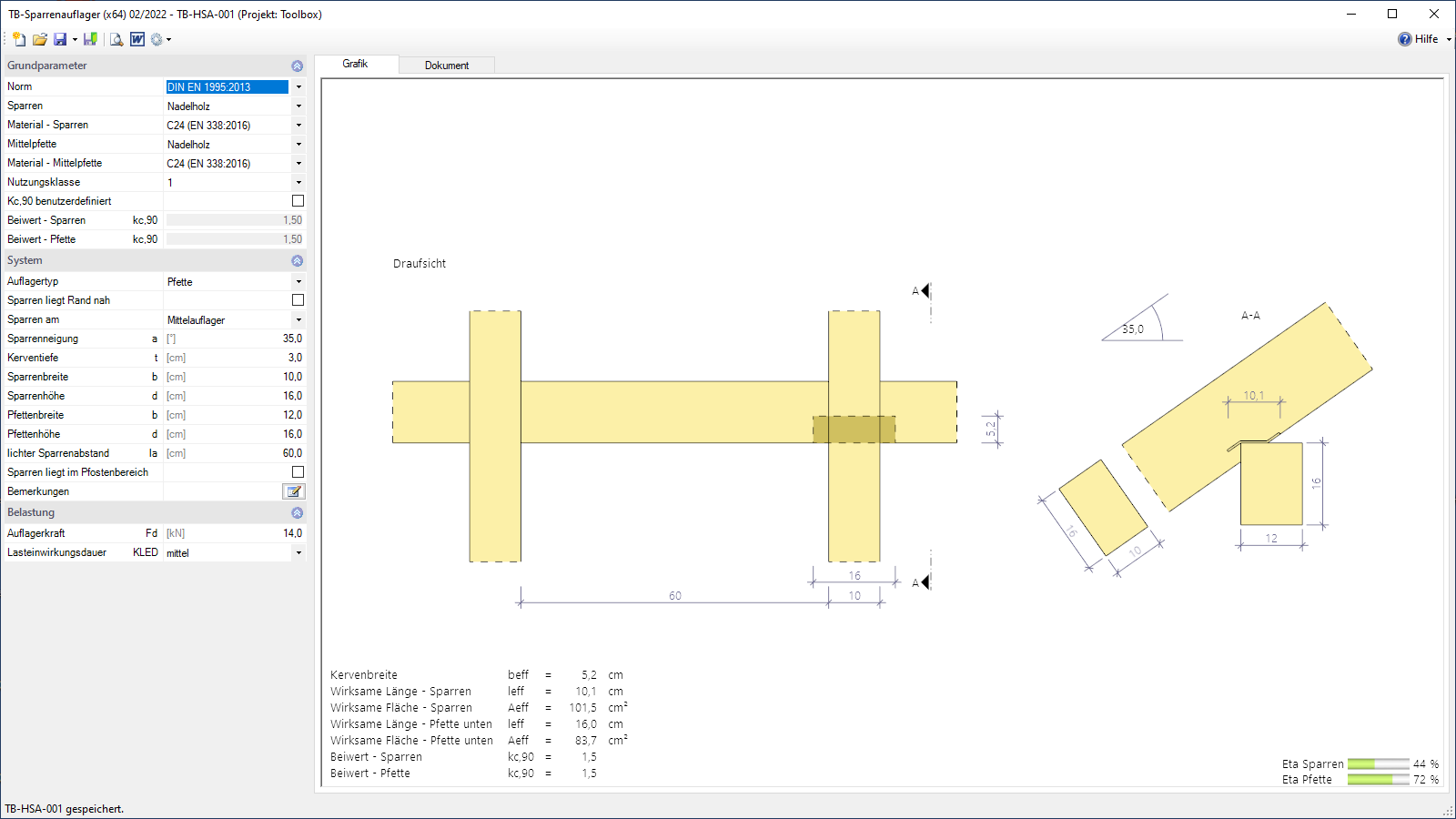Image resolution: width=1456 pixels, height=819 pixels.
Task: Open the Hilfe help menu
Action: point(1427,39)
